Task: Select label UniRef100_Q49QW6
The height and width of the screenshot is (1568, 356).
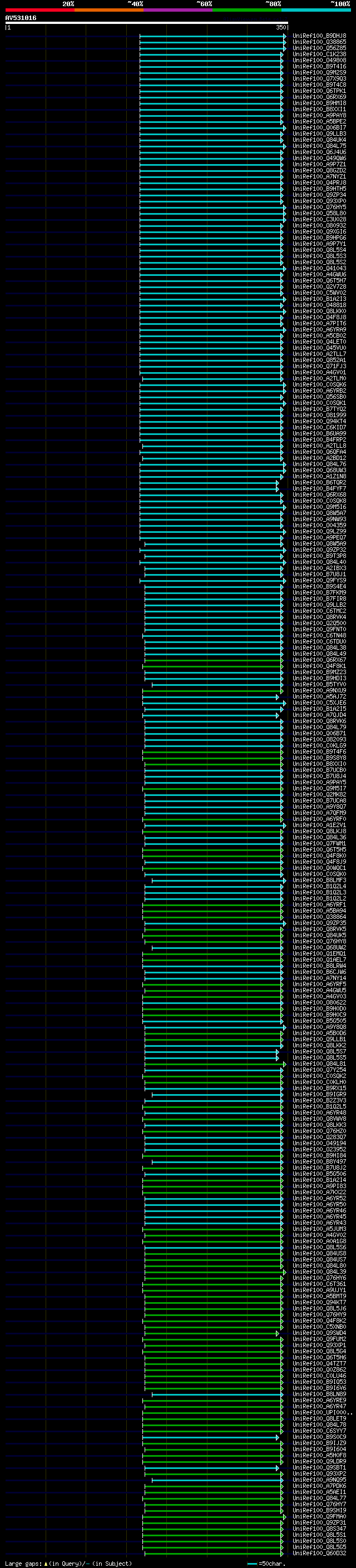Action: (319, 159)
